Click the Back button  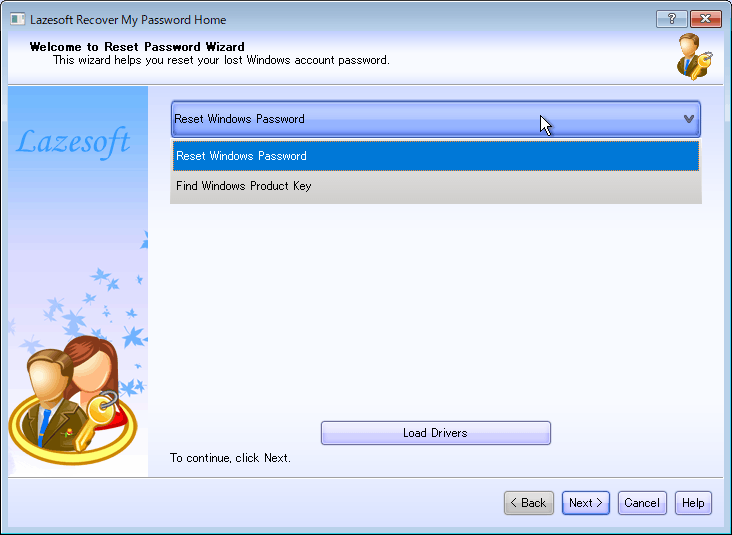click(528, 503)
